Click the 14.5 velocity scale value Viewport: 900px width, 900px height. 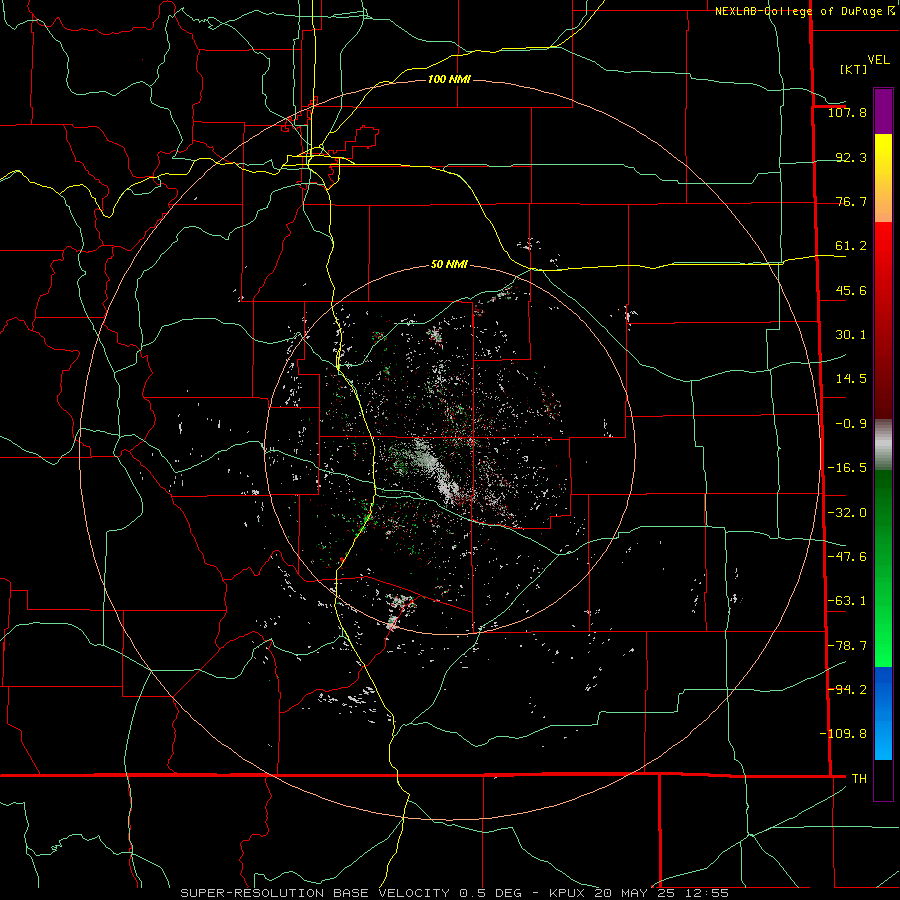pyautogui.click(x=851, y=379)
